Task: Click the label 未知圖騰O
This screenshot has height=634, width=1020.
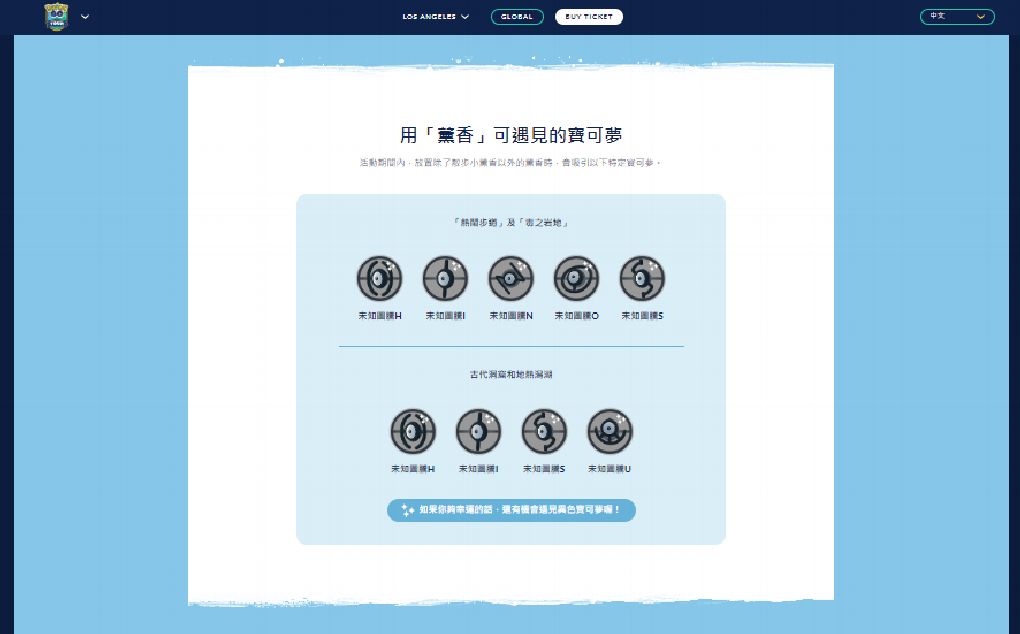Action: [x=576, y=315]
